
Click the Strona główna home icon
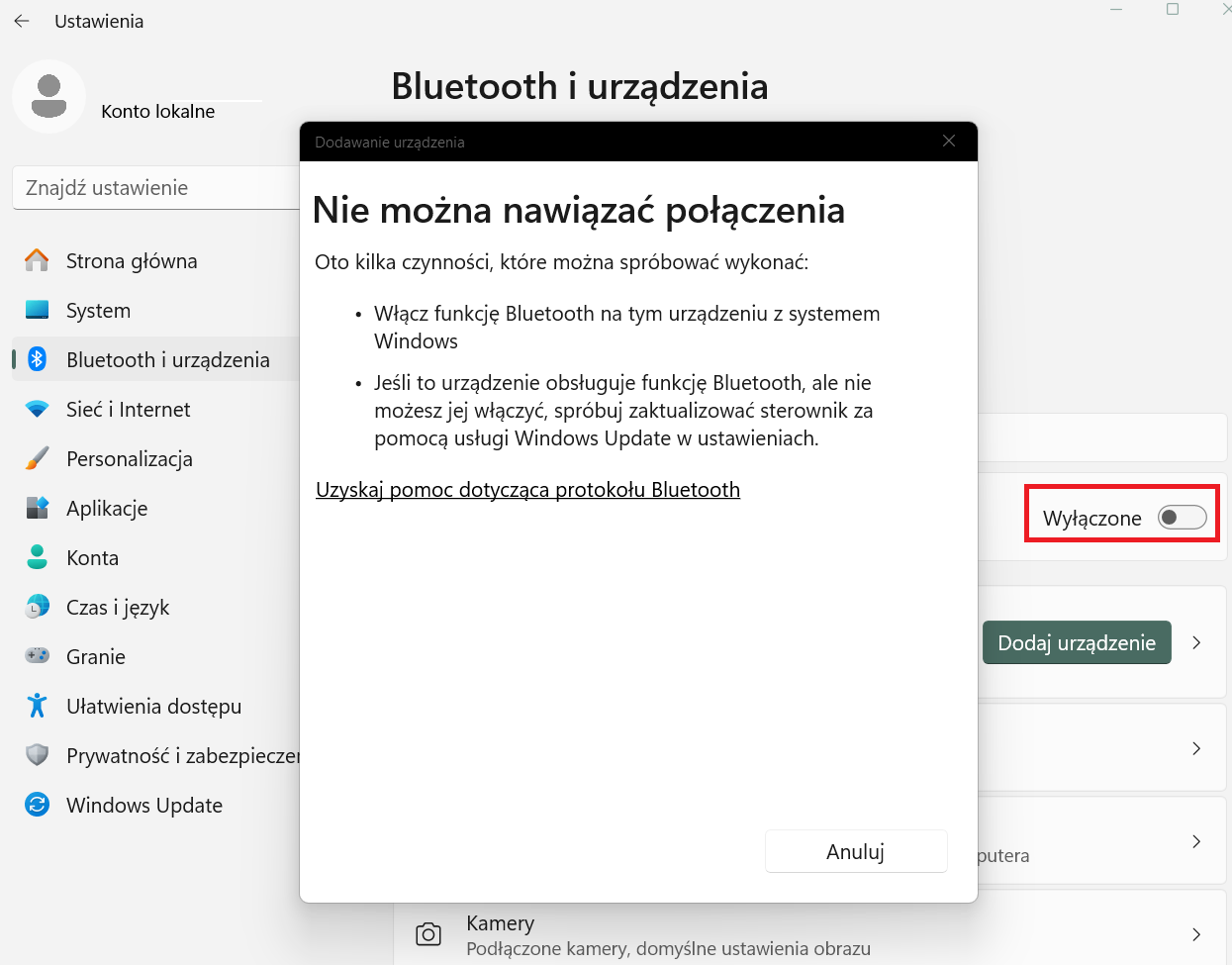click(37, 260)
